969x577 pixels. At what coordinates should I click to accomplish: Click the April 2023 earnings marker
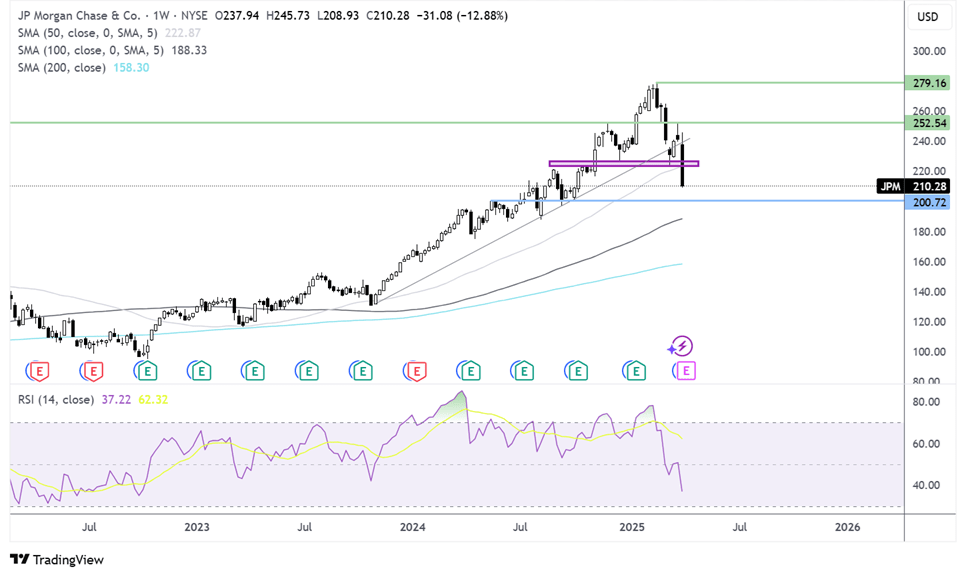pos(254,371)
